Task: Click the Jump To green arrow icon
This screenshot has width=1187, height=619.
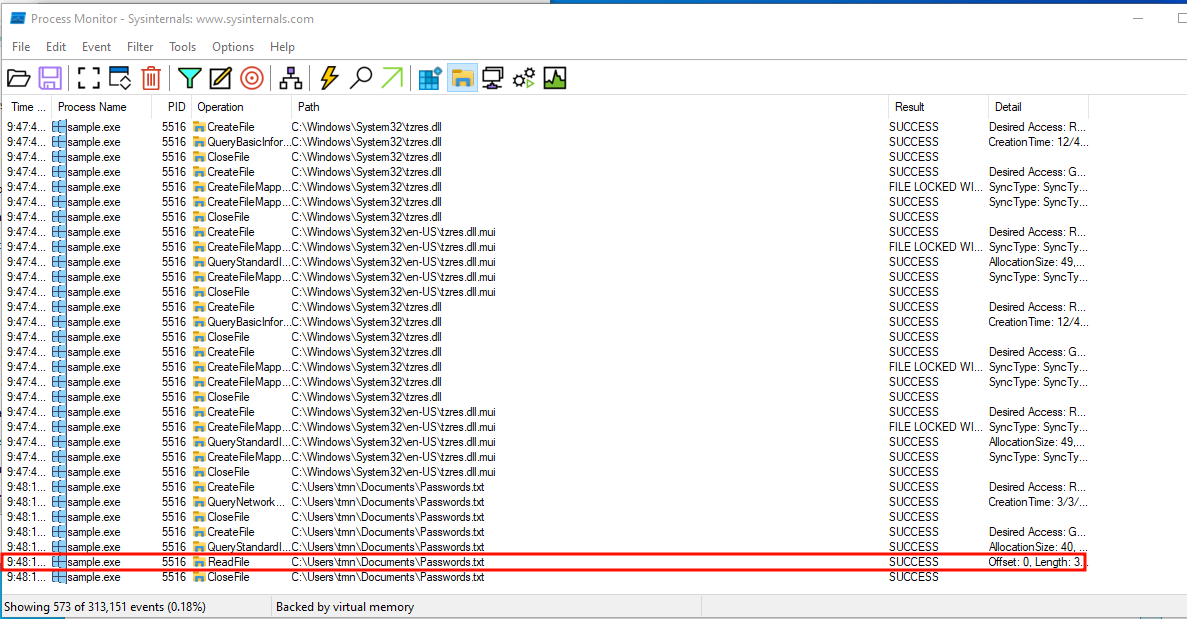Action: point(393,78)
